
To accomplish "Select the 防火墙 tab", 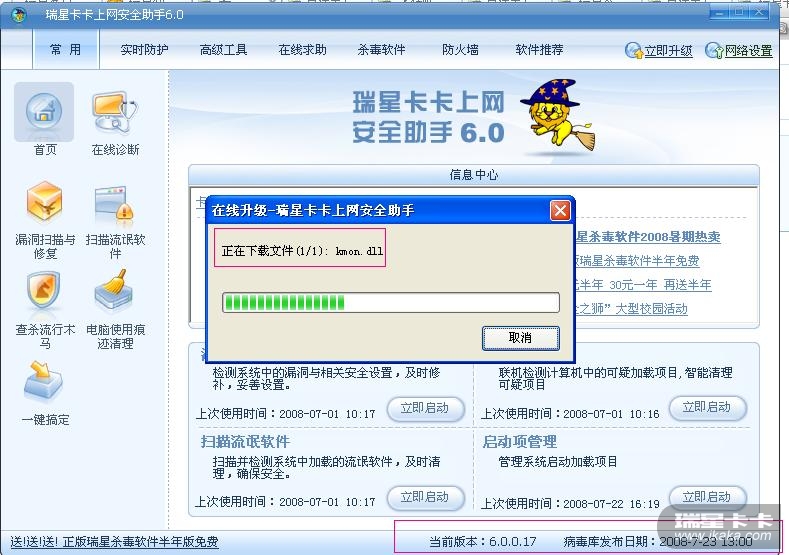I will coord(460,50).
